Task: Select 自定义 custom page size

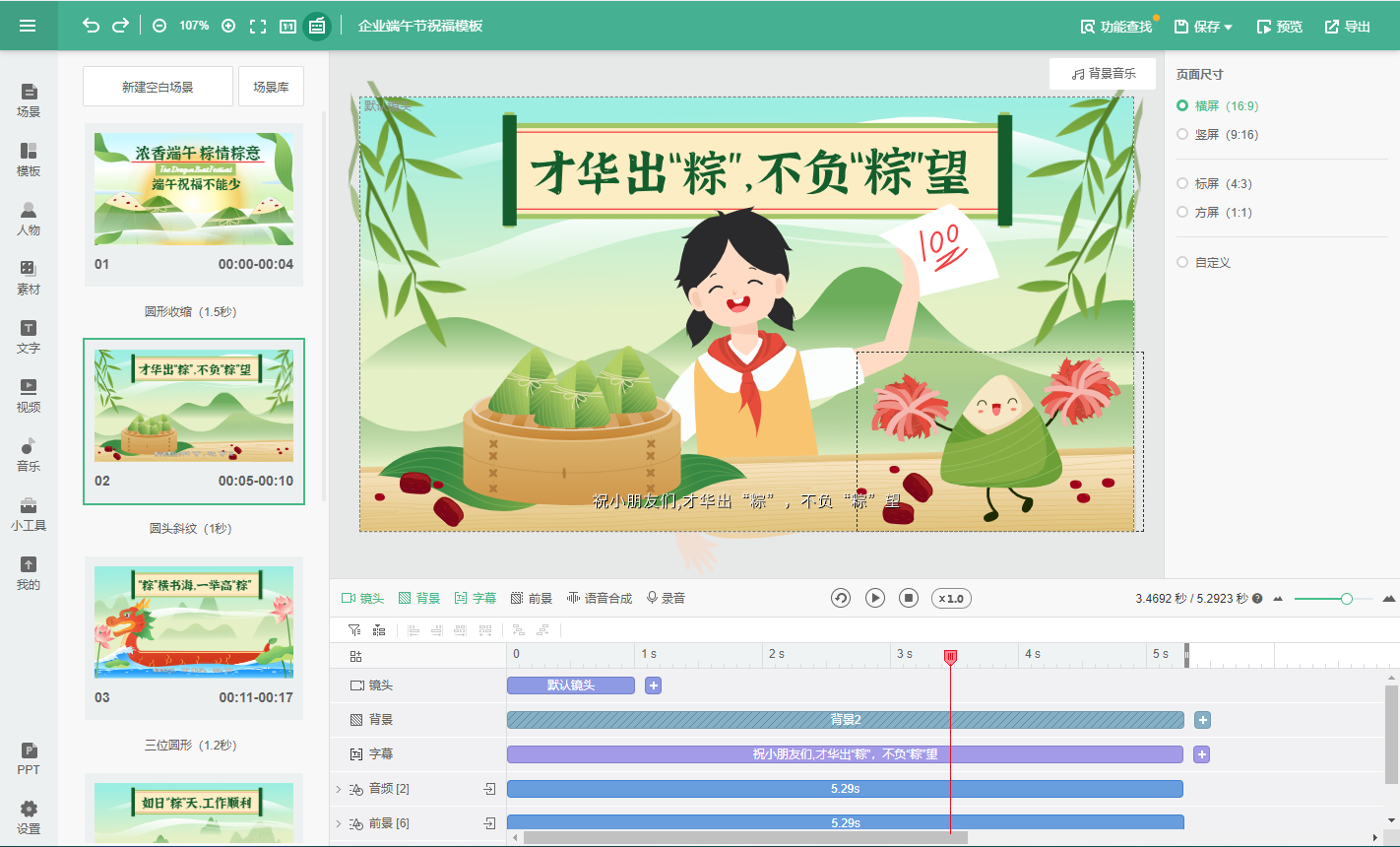Action: (1204, 262)
